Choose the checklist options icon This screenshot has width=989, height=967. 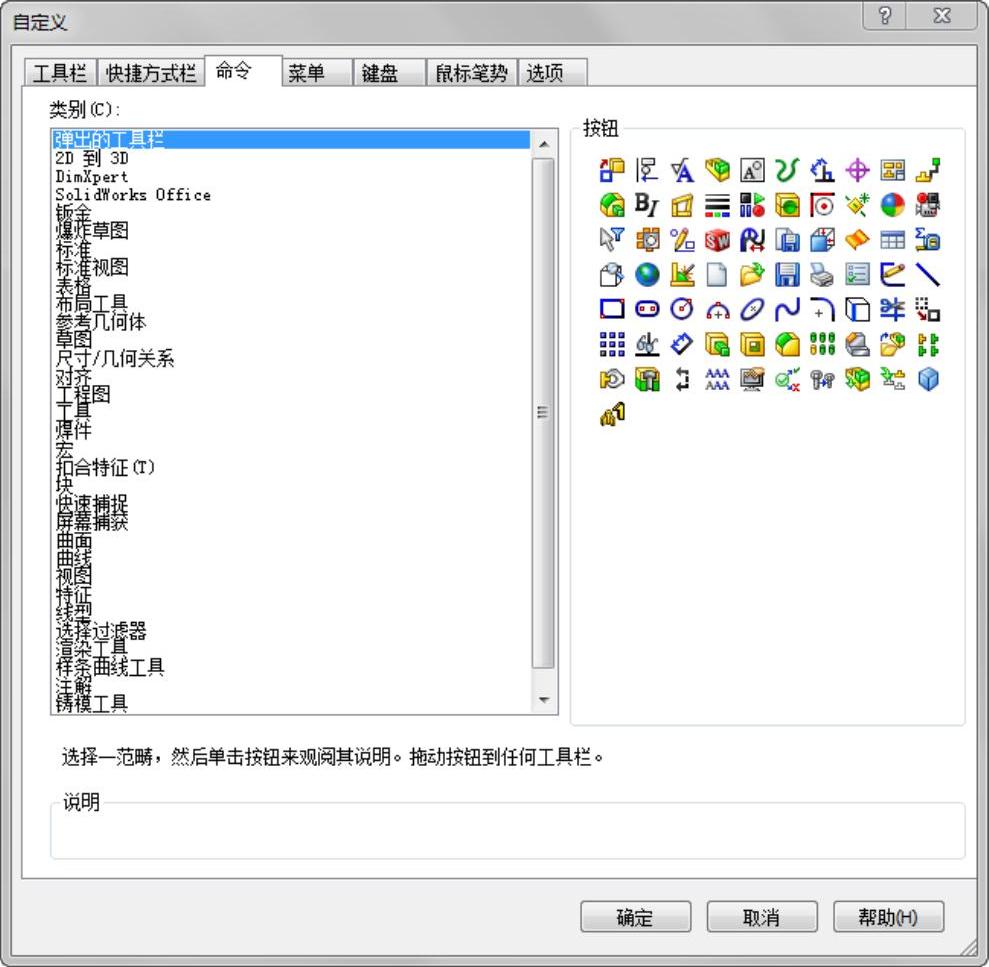tap(857, 275)
